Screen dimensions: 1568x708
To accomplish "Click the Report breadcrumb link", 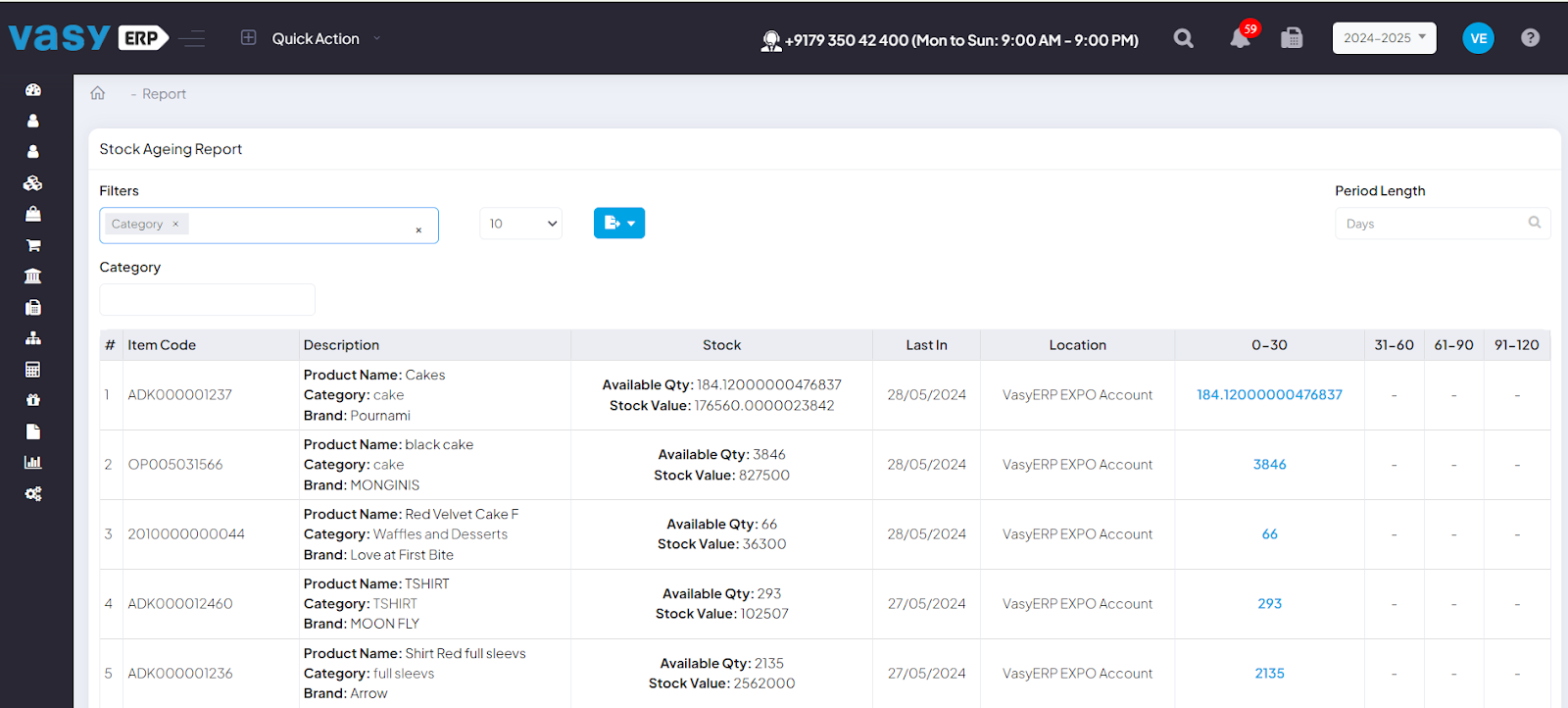I will [164, 94].
